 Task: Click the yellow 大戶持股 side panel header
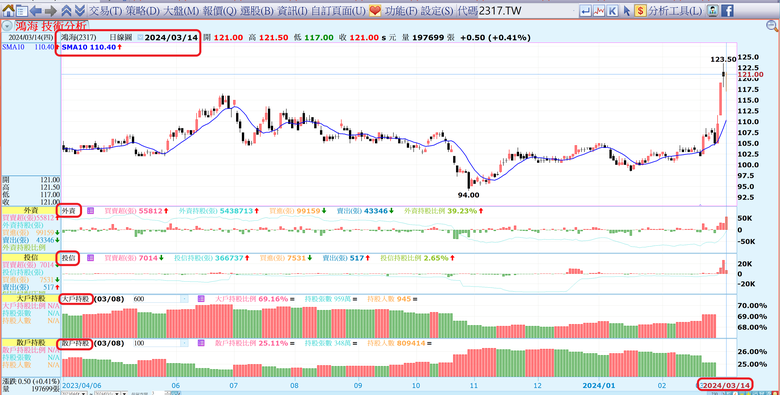(x=30, y=298)
